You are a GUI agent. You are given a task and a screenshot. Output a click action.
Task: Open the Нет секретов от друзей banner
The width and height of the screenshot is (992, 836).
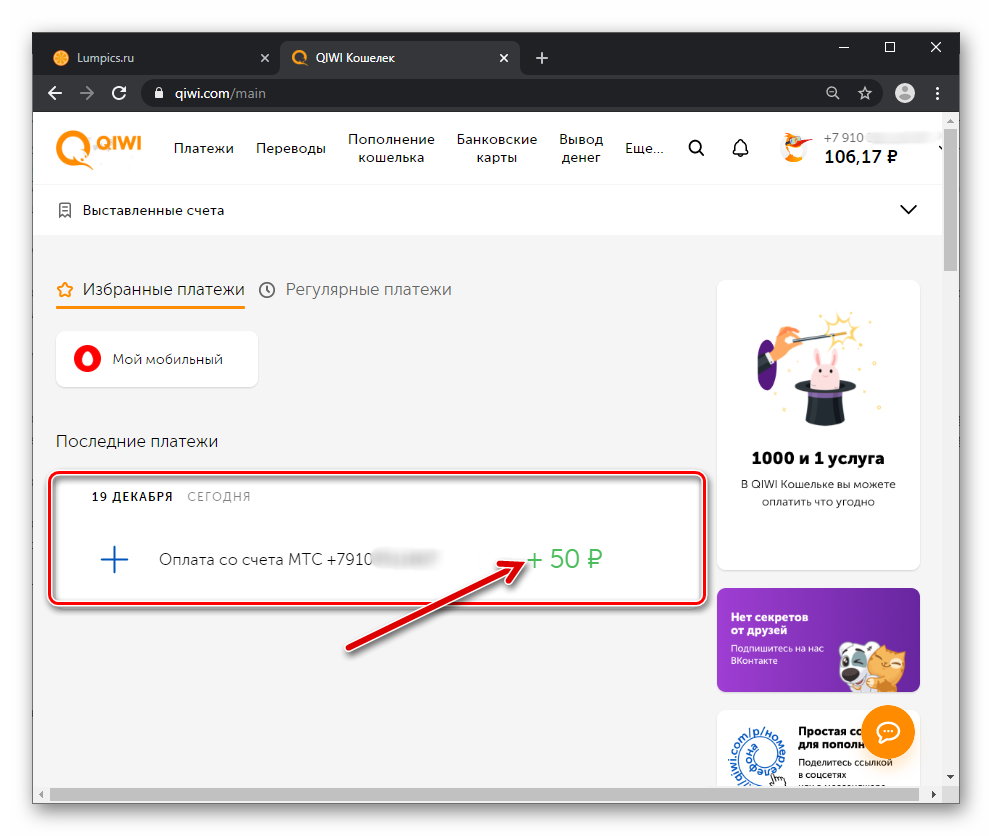[x=818, y=640]
